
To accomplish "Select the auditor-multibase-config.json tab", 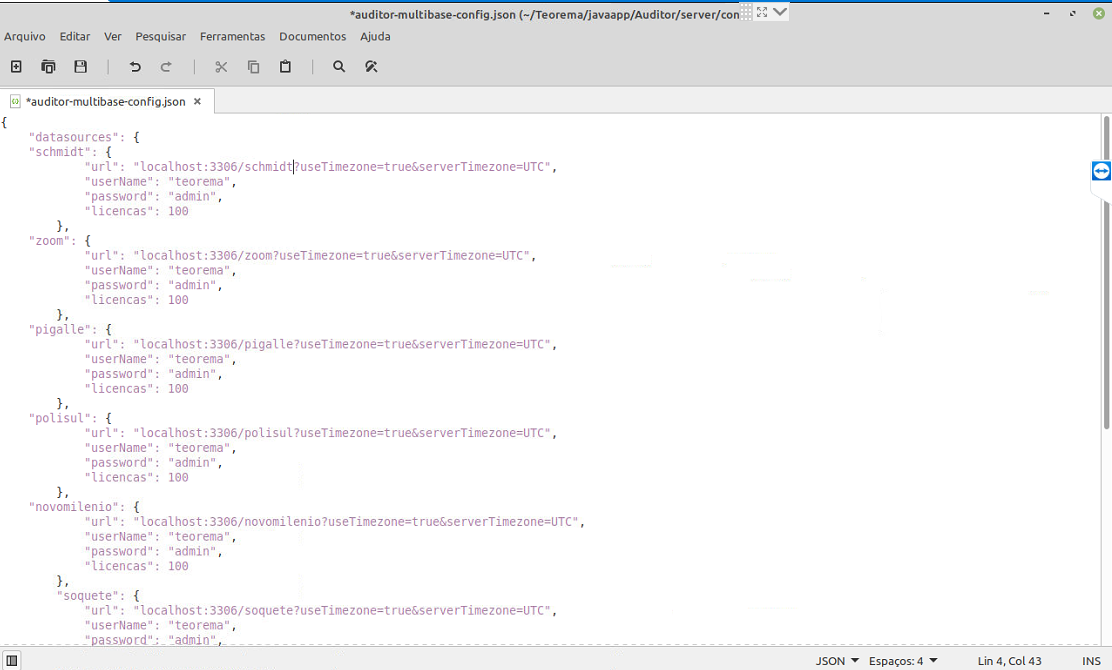I will (106, 101).
